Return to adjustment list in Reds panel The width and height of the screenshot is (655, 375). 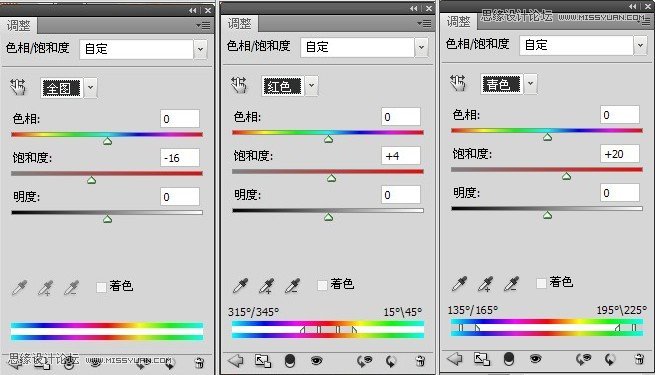(236, 360)
